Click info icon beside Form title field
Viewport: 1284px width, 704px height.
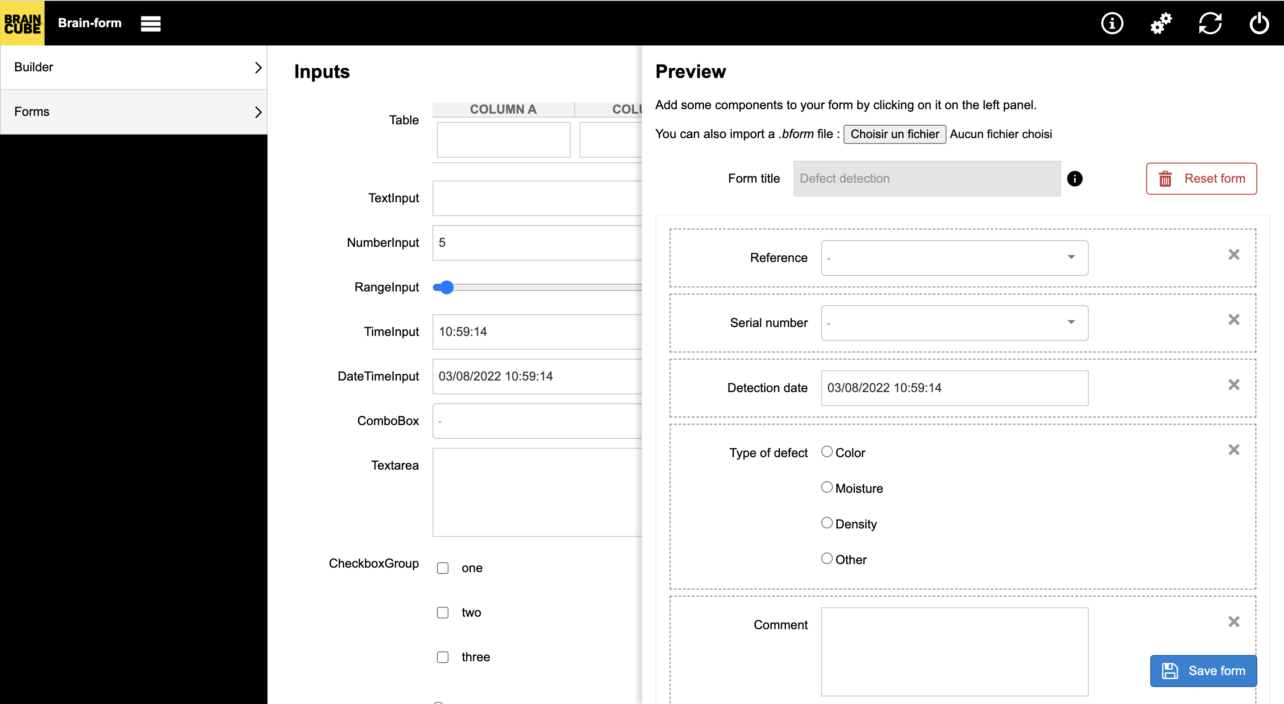pos(1075,179)
